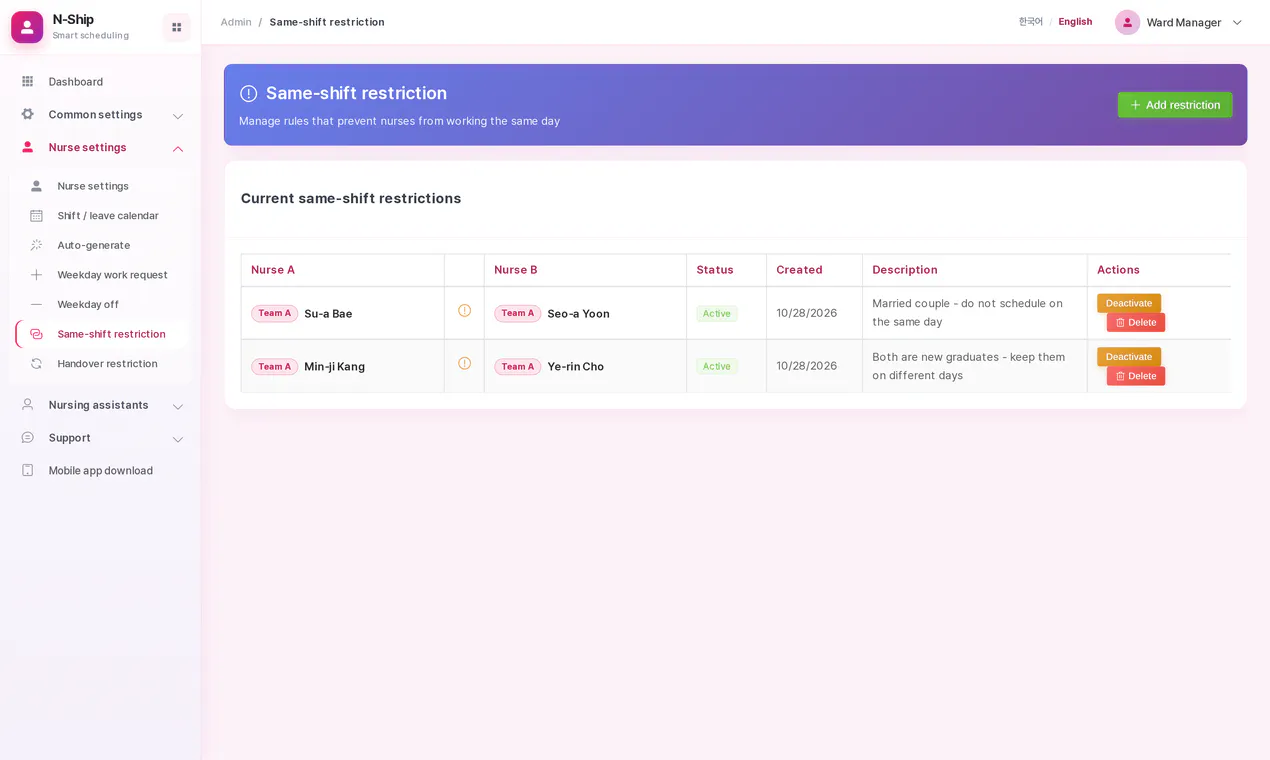Expand the Nursing assistants chevron
The image size is (1270, 760).
click(178, 406)
